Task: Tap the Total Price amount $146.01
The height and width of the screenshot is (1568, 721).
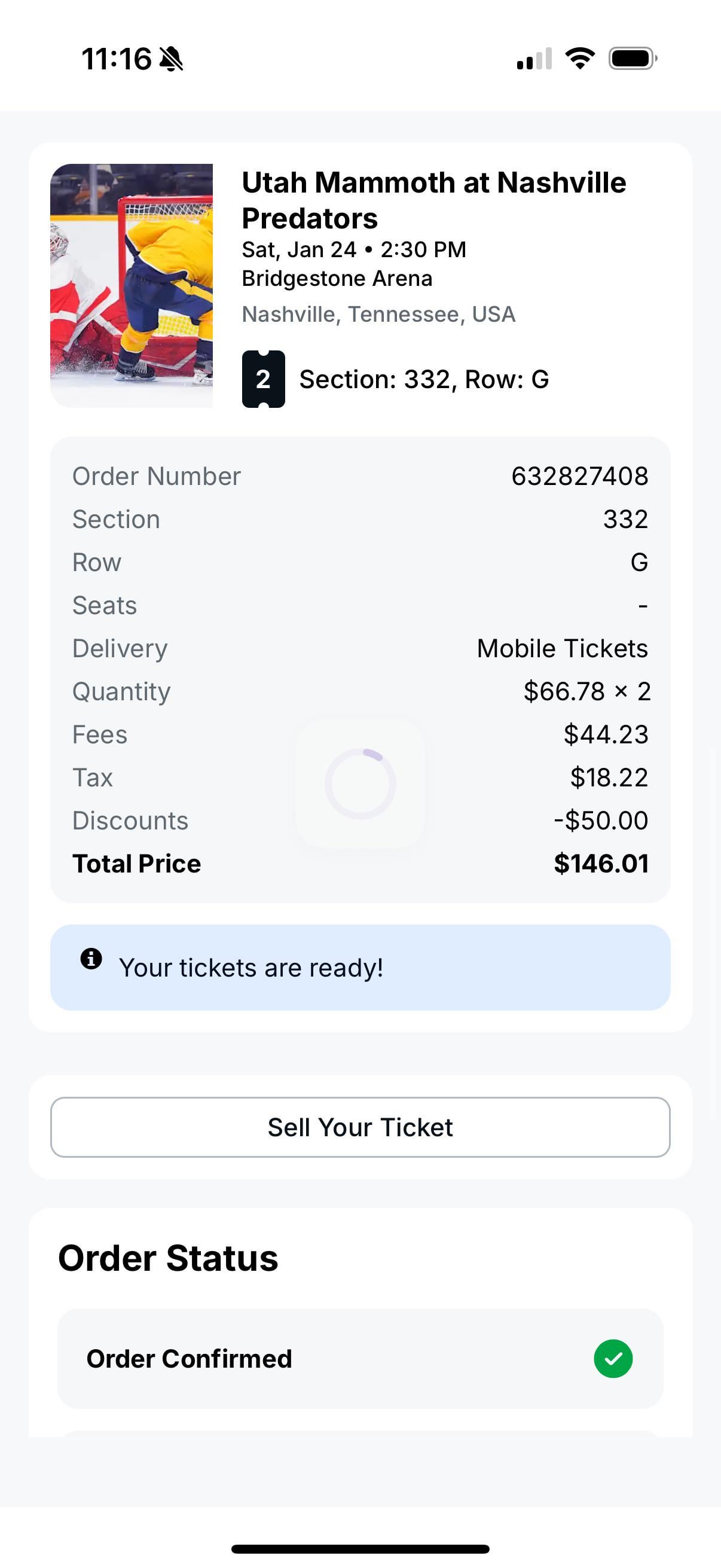Action: [600, 863]
